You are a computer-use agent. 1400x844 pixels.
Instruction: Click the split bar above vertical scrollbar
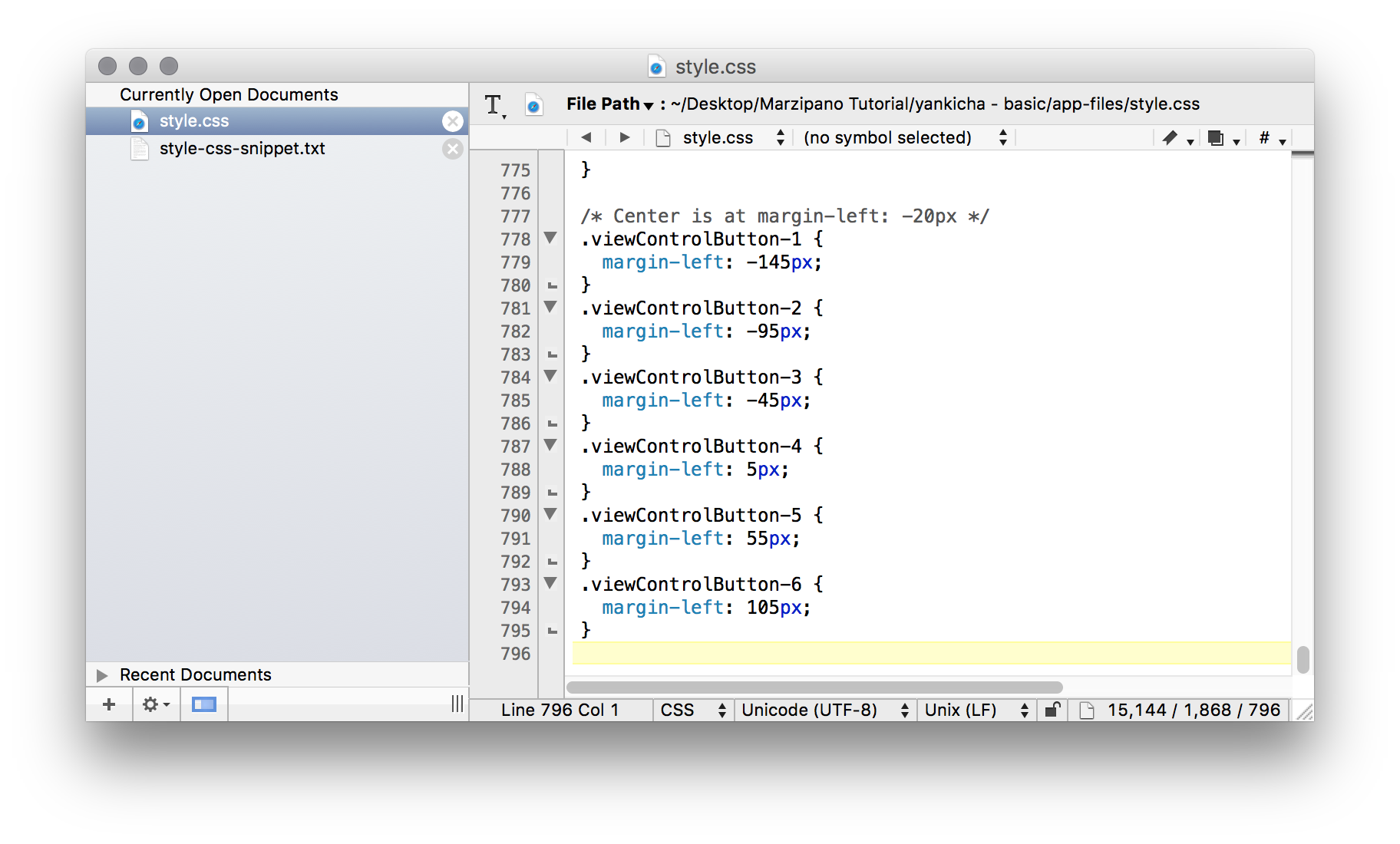click(x=1303, y=154)
